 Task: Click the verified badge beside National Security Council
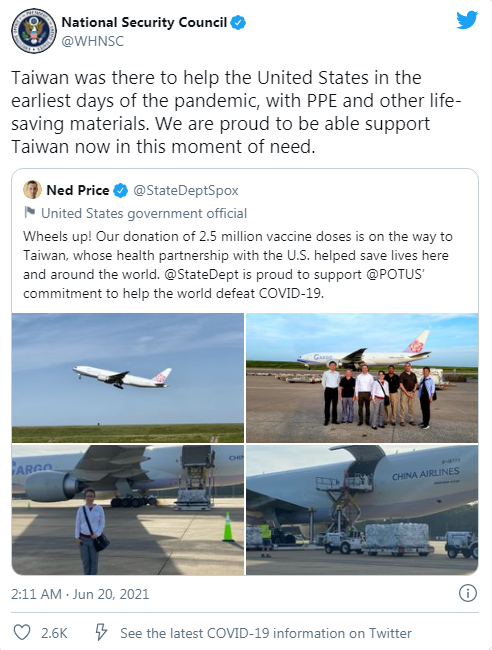[238, 22]
